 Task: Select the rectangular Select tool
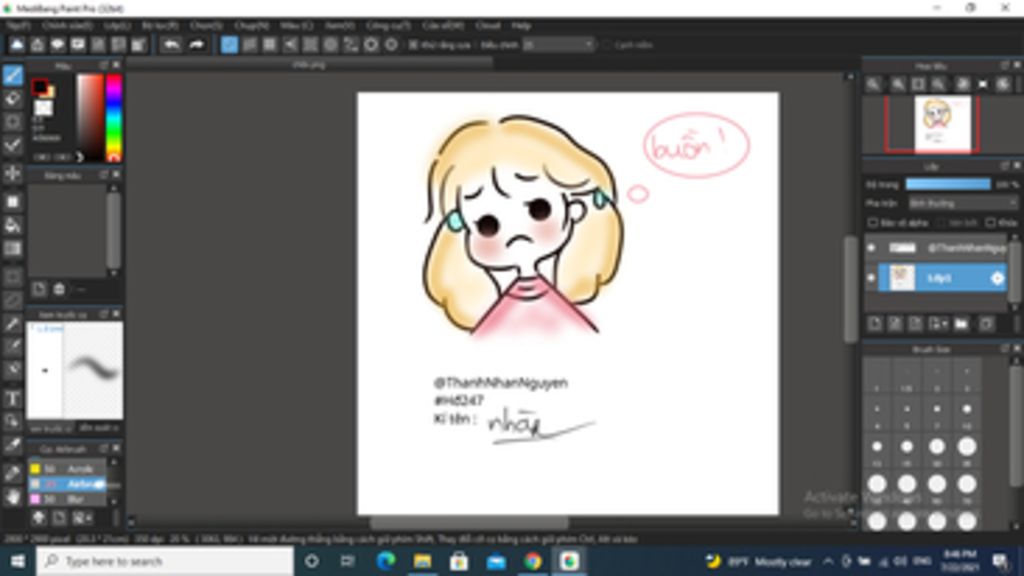(12, 276)
